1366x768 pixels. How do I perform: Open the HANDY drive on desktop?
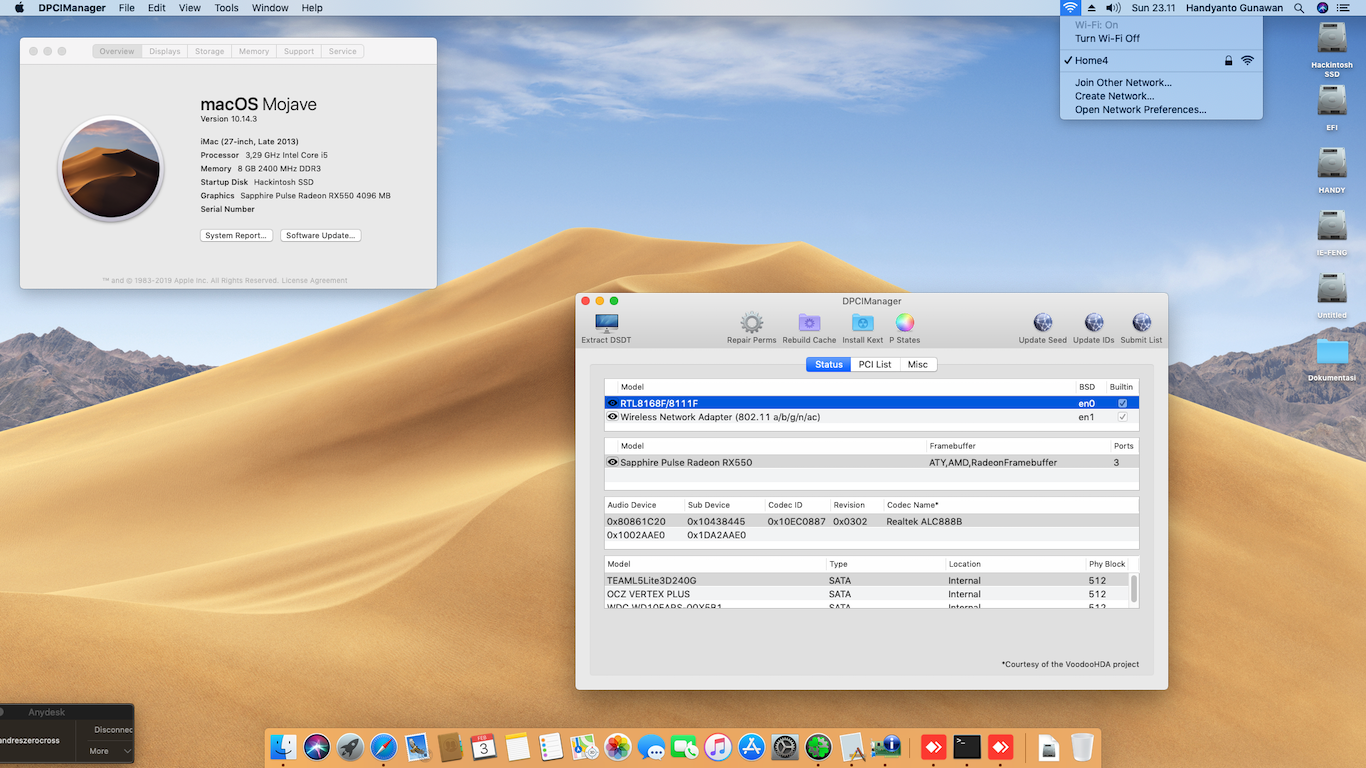pyautogui.click(x=1332, y=162)
